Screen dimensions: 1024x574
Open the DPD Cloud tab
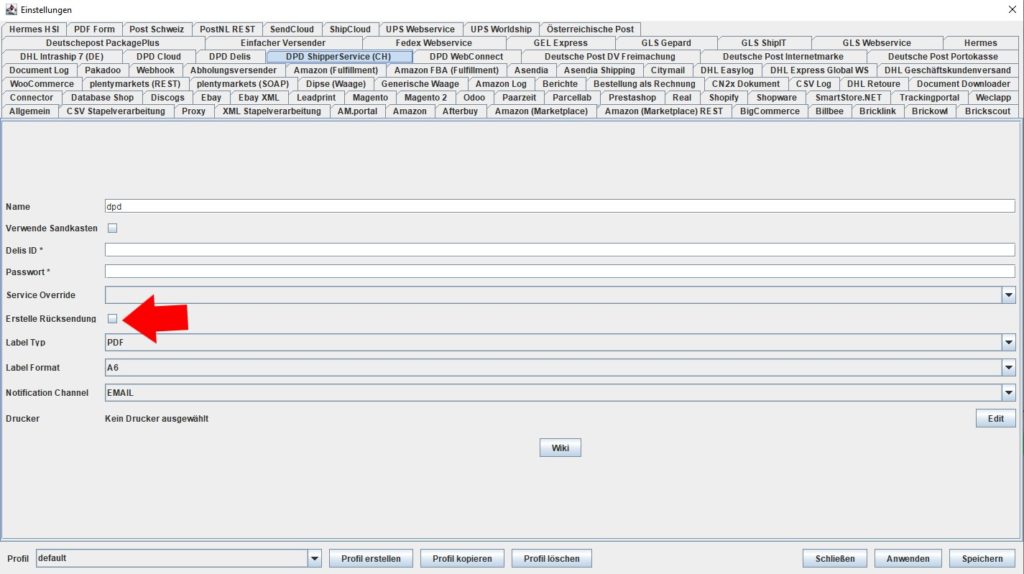pyautogui.click(x=159, y=57)
